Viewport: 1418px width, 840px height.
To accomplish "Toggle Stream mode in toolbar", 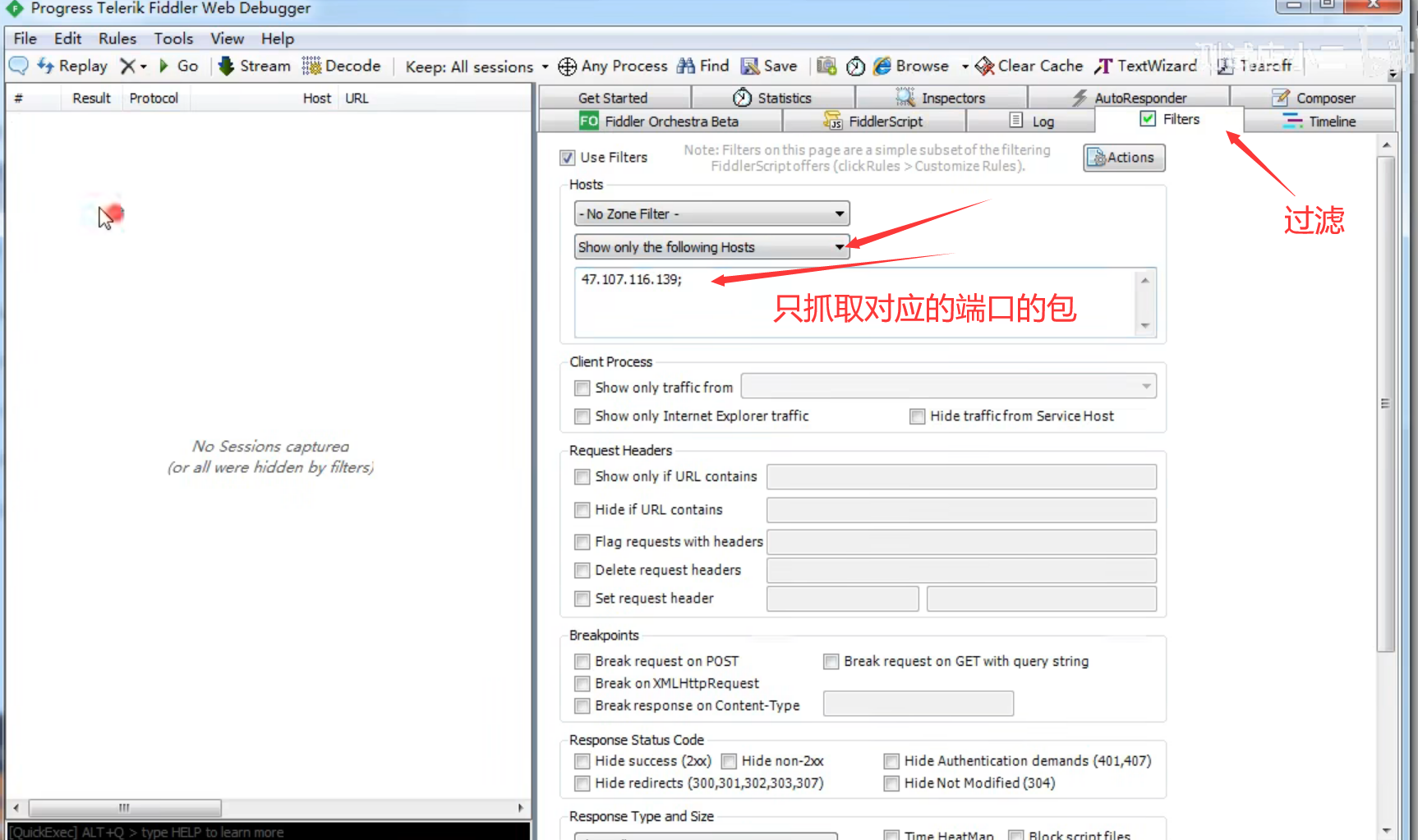I will pyautogui.click(x=255, y=66).
